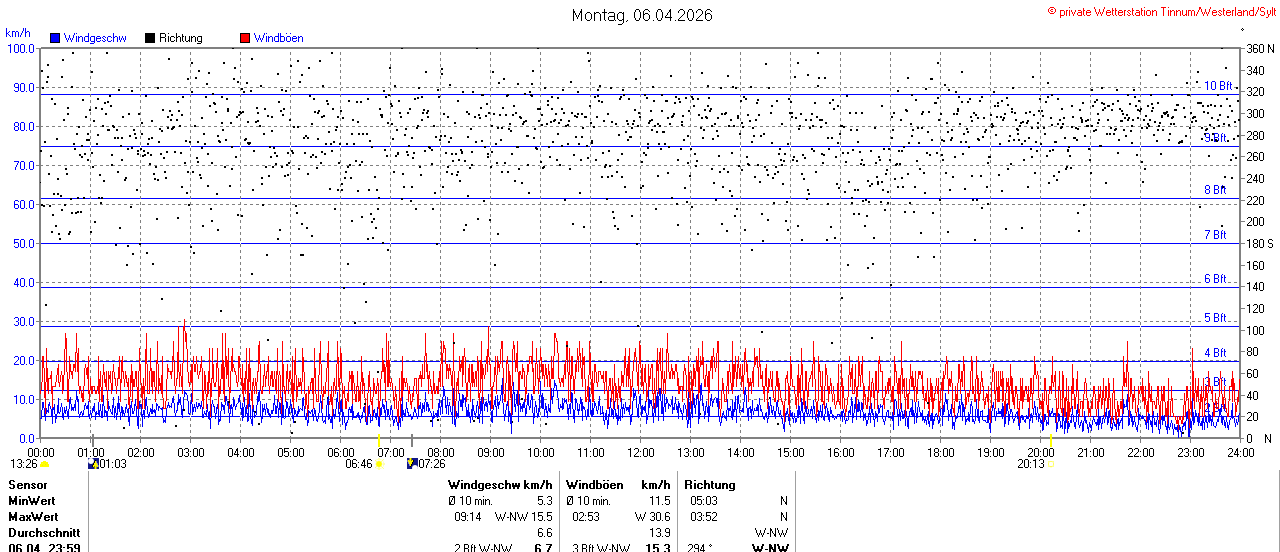Click the yellow sunrise tick on time axis near 06:46

(x=378, y=443)
